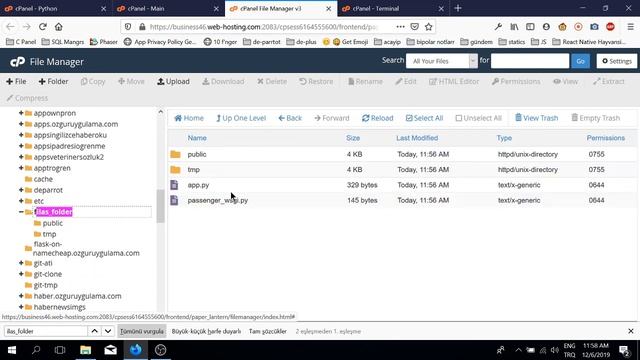The width and height of the screenshot is (640, 360).
Task: Expand the appsingilizcehaberoku folder
Action: point(21,135)
